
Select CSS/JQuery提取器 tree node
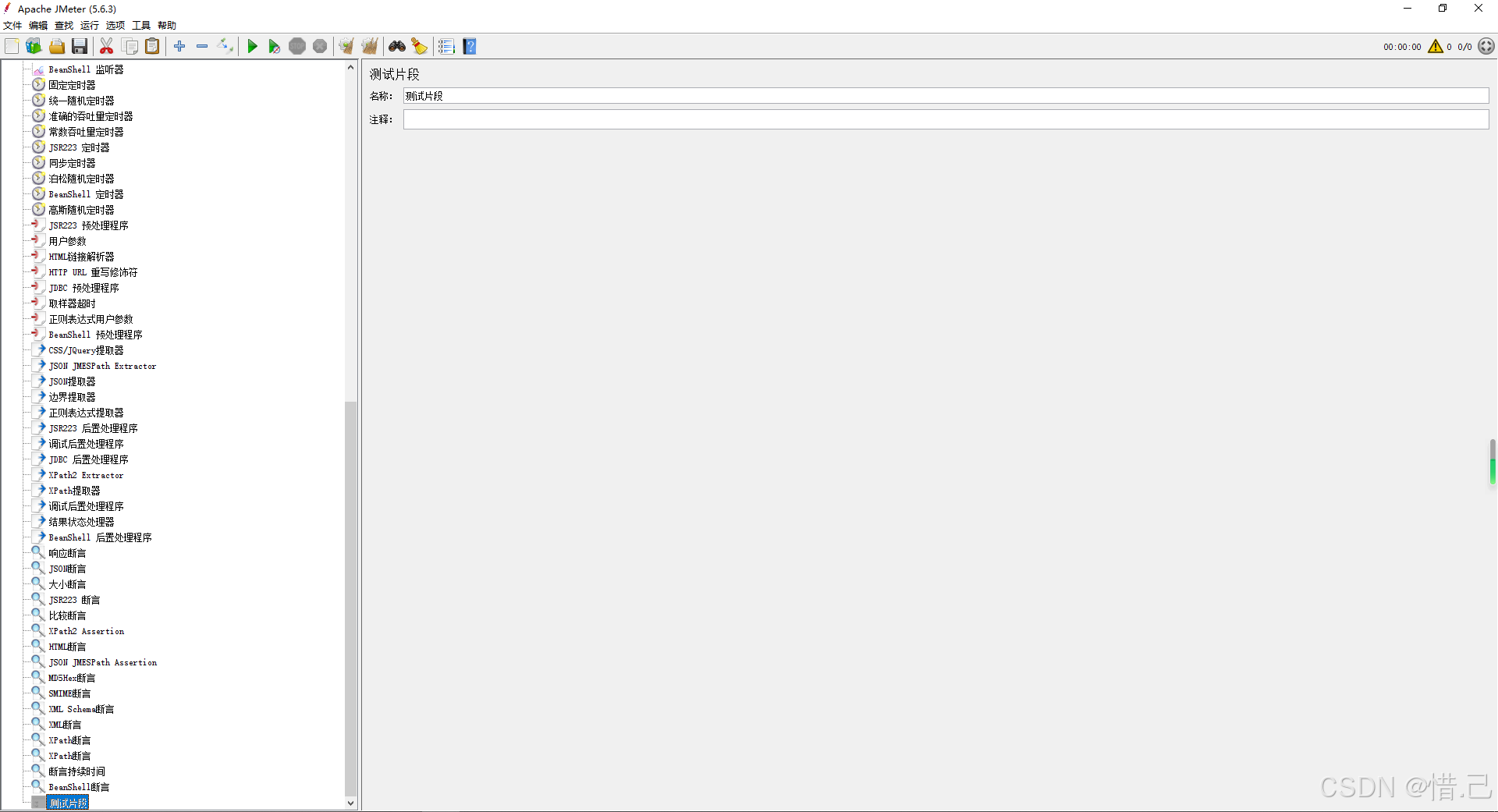pyautogui.click(x=86, y=350)
